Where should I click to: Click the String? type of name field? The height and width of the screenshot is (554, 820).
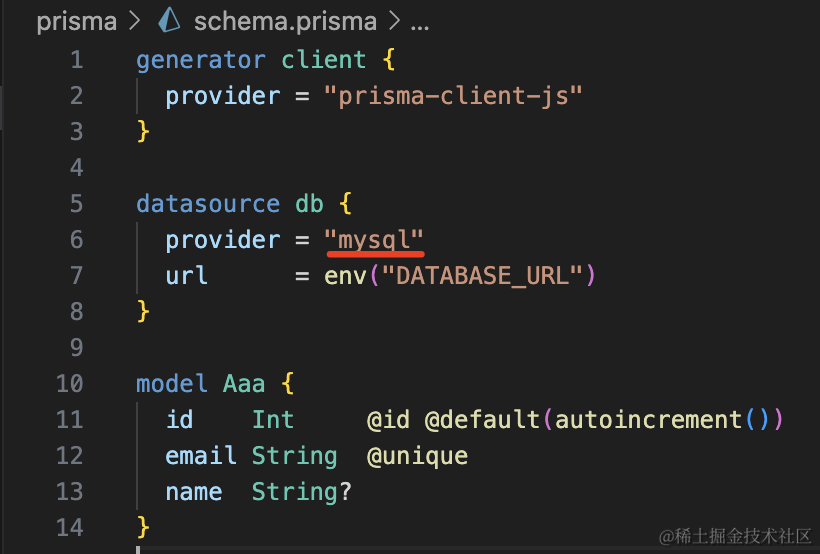(301, 492)
